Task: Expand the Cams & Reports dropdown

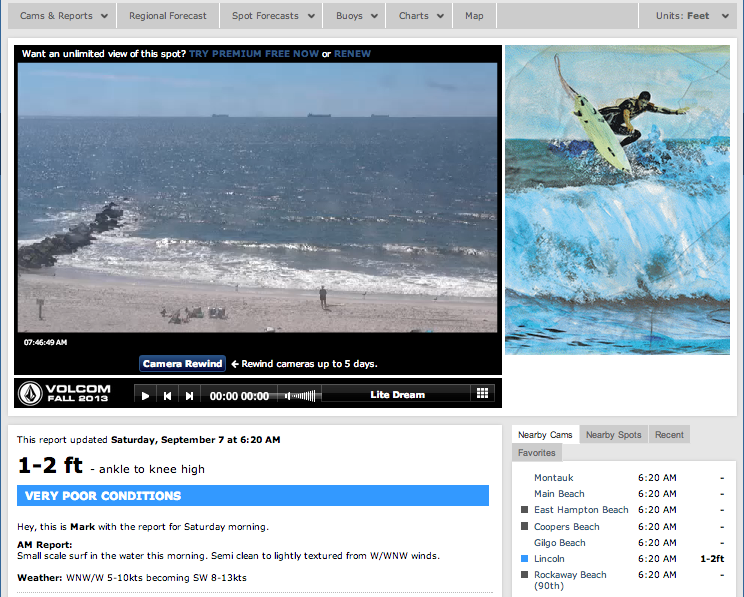Action: click(64, 16)
